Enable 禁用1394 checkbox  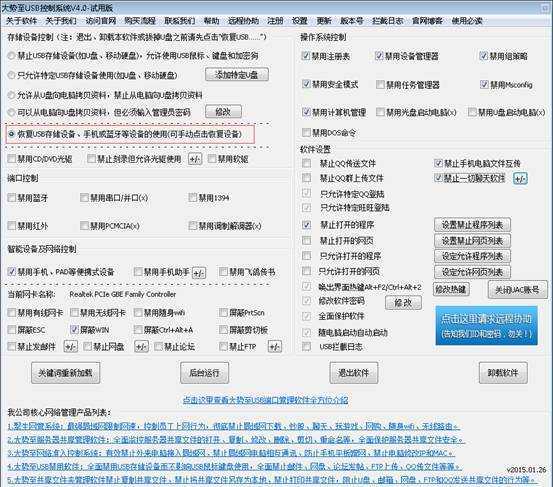(193, 197)
